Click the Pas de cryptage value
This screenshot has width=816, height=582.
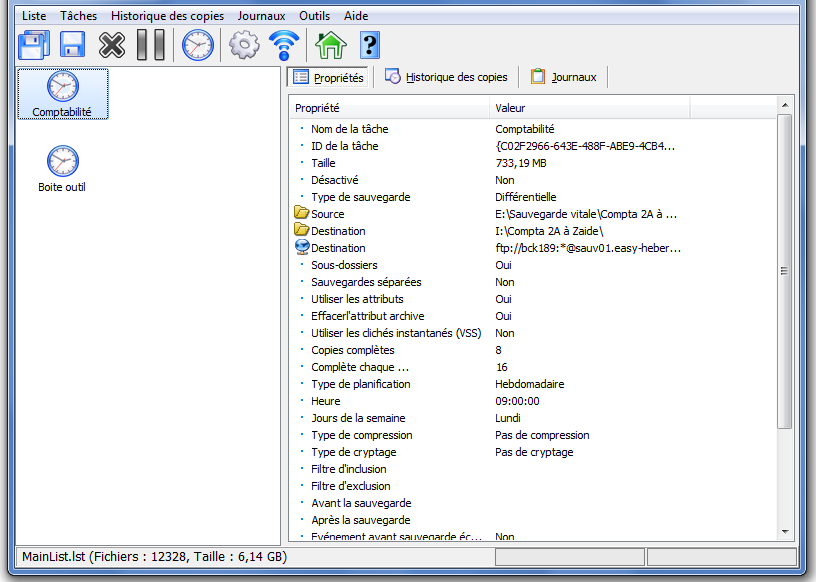pyautogui.click(x=534, y=452)
